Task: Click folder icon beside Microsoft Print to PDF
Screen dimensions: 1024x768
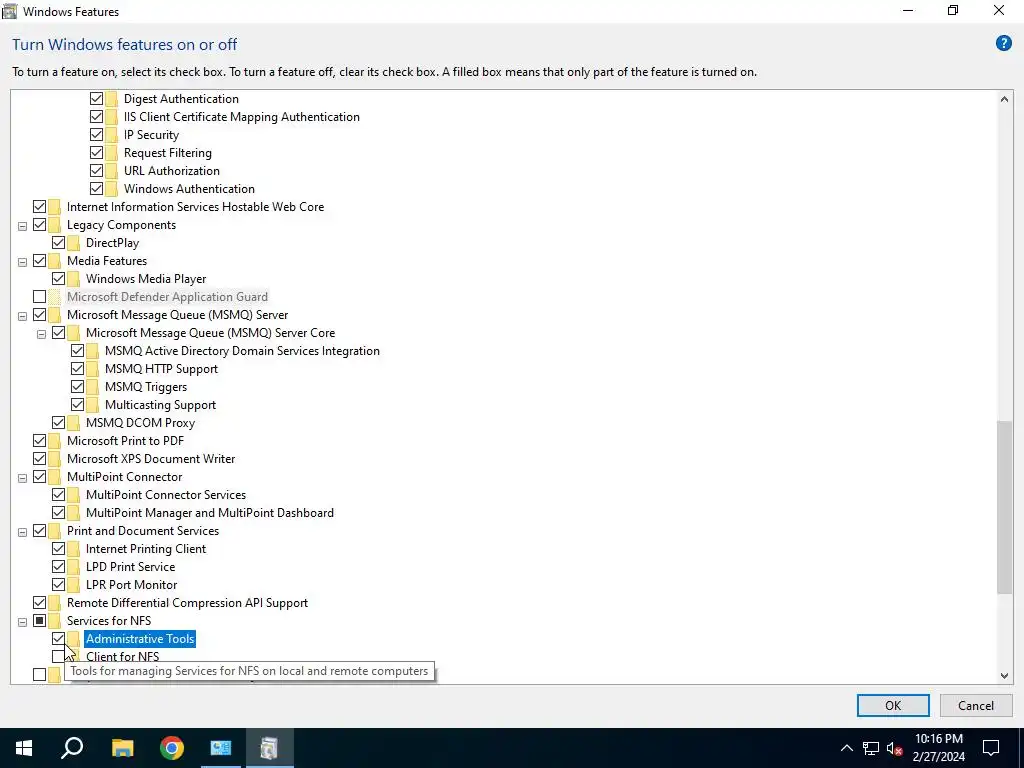Action: (54, 441)
